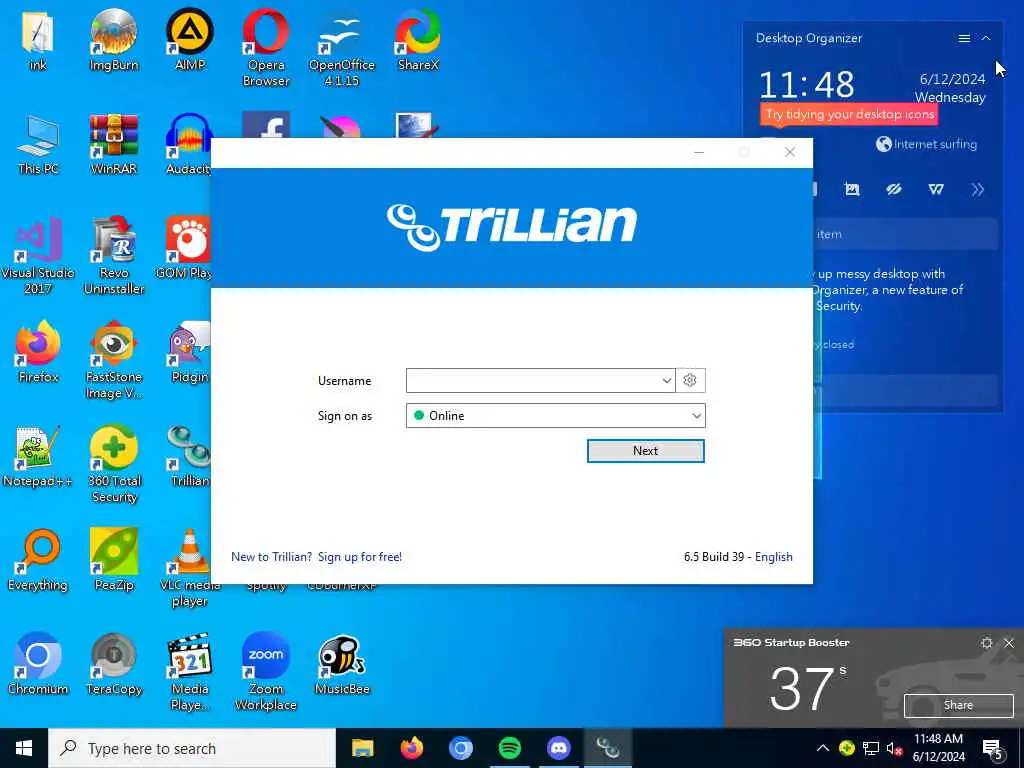1024x768 pixels.
Task: Open Discord from the taskbar
Action: click(558, 748)
